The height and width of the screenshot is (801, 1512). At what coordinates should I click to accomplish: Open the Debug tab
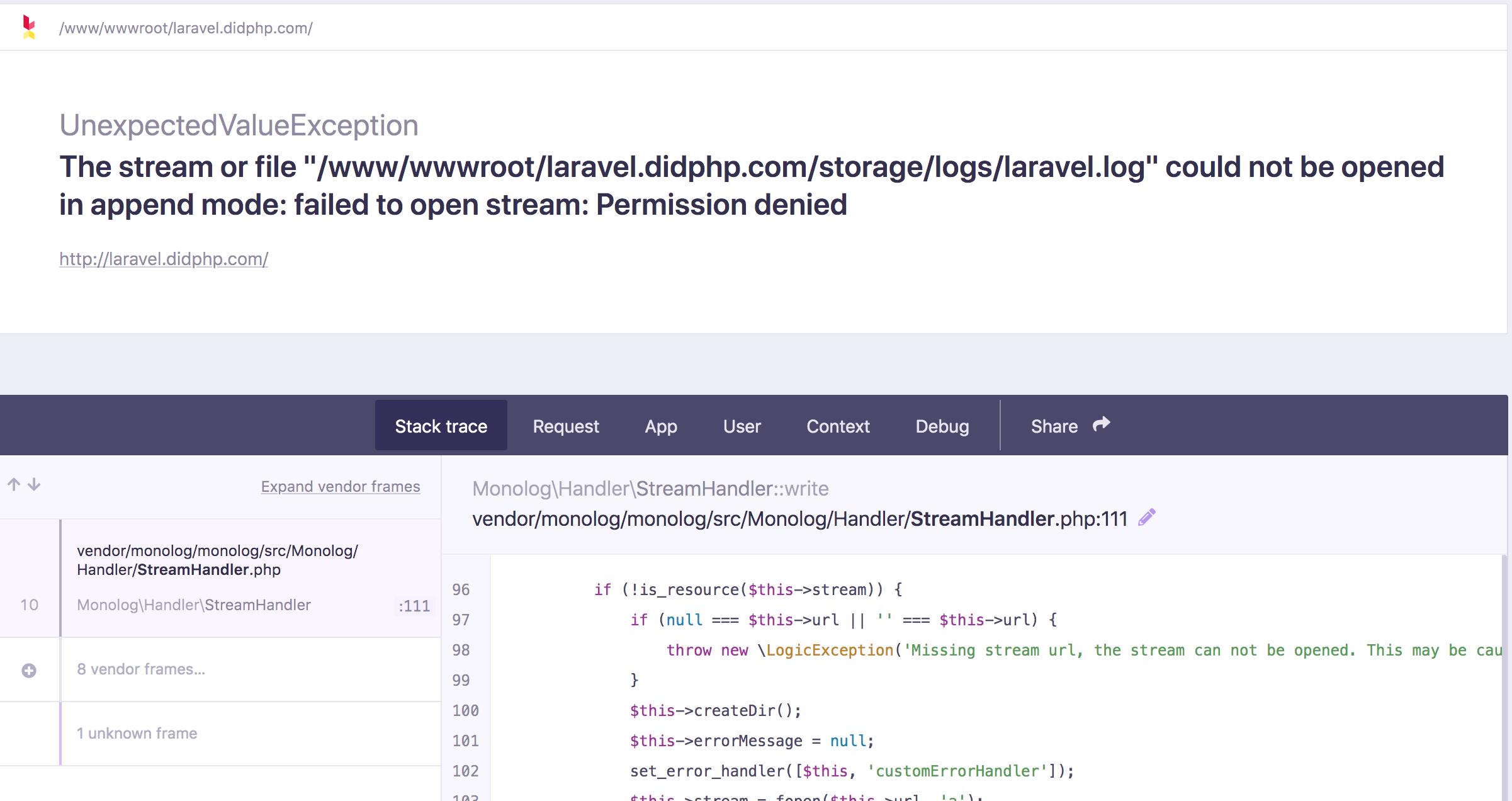click(x=942, y=426)
